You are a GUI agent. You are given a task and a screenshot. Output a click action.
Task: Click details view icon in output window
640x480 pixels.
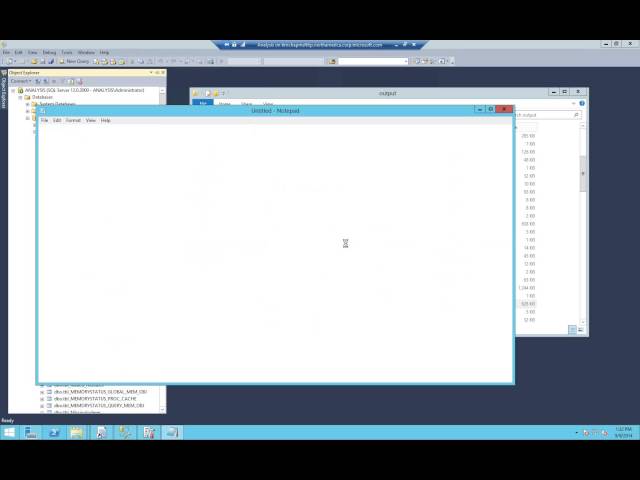[572, 329]
